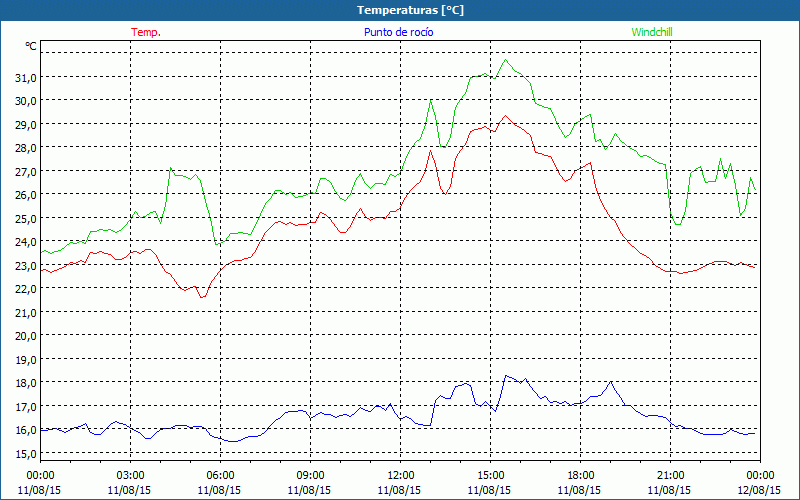Click the 24,0 y-axis value
The height and width of the screenshot is (500, 800).
[26, 242]
